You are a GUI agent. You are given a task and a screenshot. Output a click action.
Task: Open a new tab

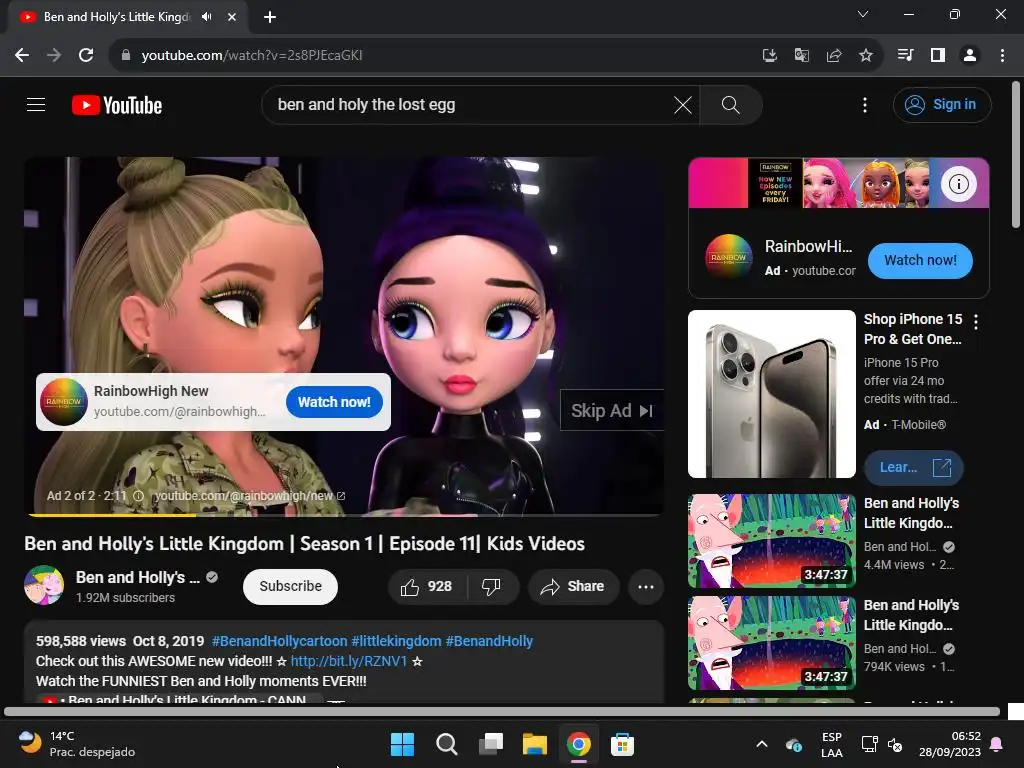click(270, 17)
